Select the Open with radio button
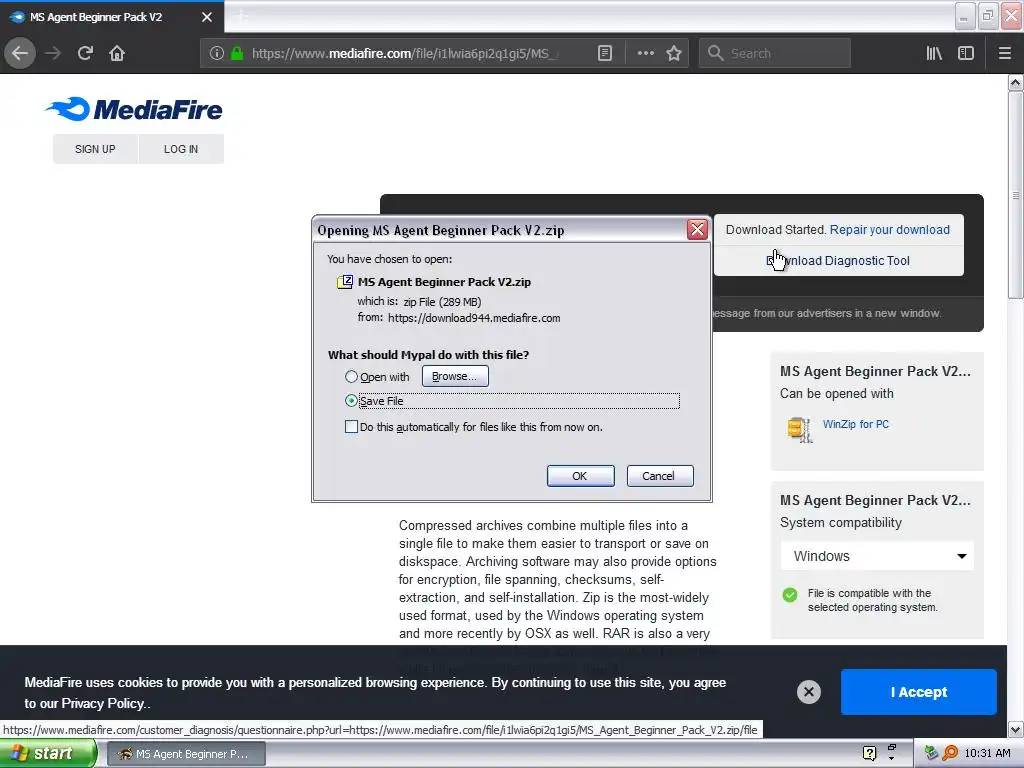 [351, 377]
